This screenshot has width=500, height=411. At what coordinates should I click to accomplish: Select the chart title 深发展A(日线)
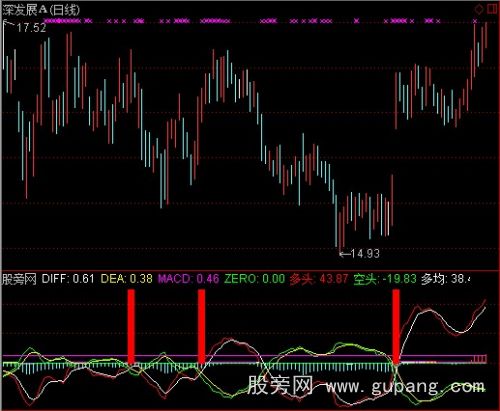[x=41, y=10]
